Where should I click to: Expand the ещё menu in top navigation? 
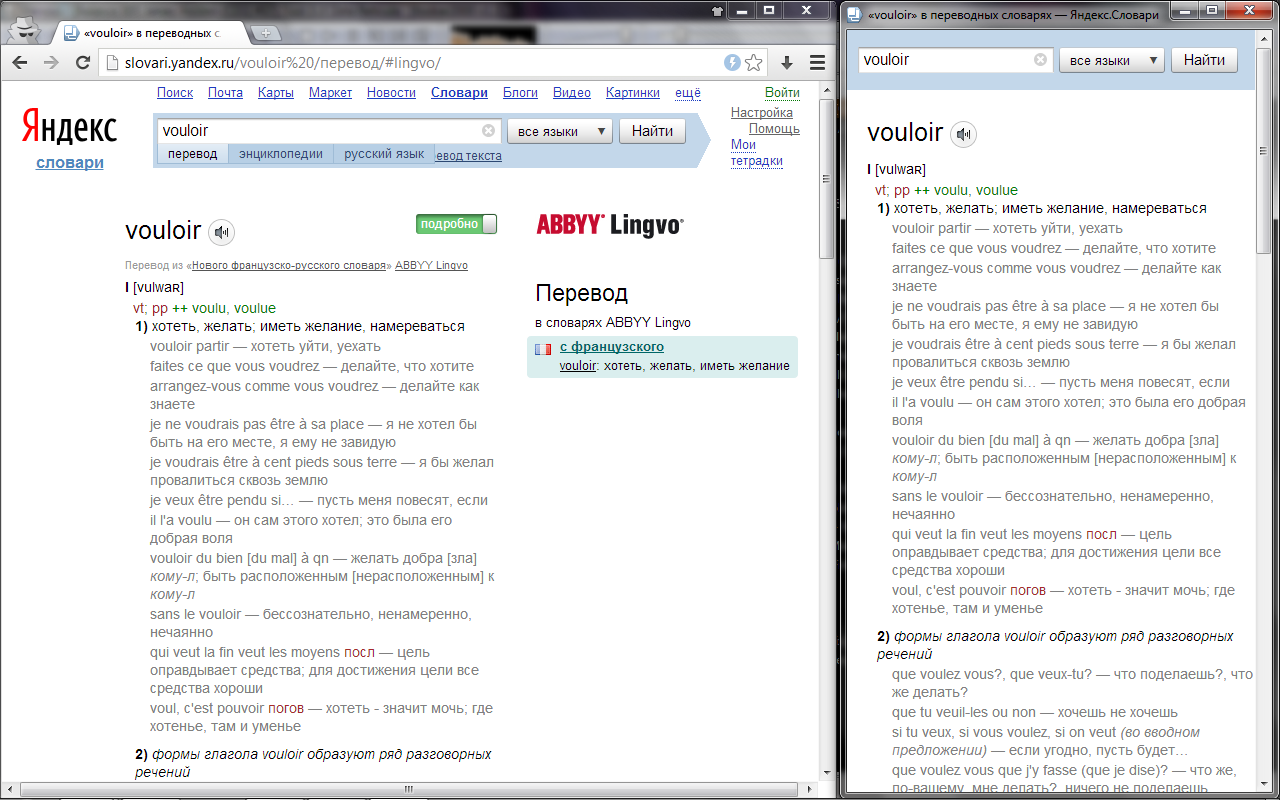(688, 93)
